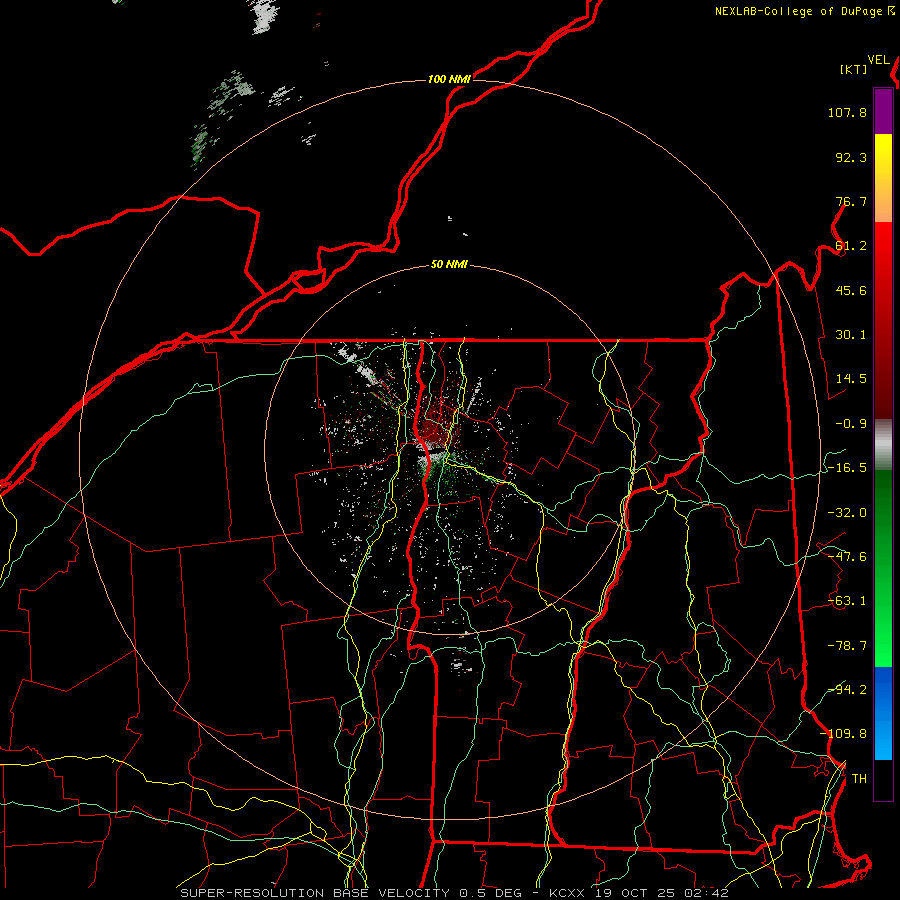Screen dimensions: 900x900
Task: Click the -109.8 legend value
Action: click(x=843, y=734)
